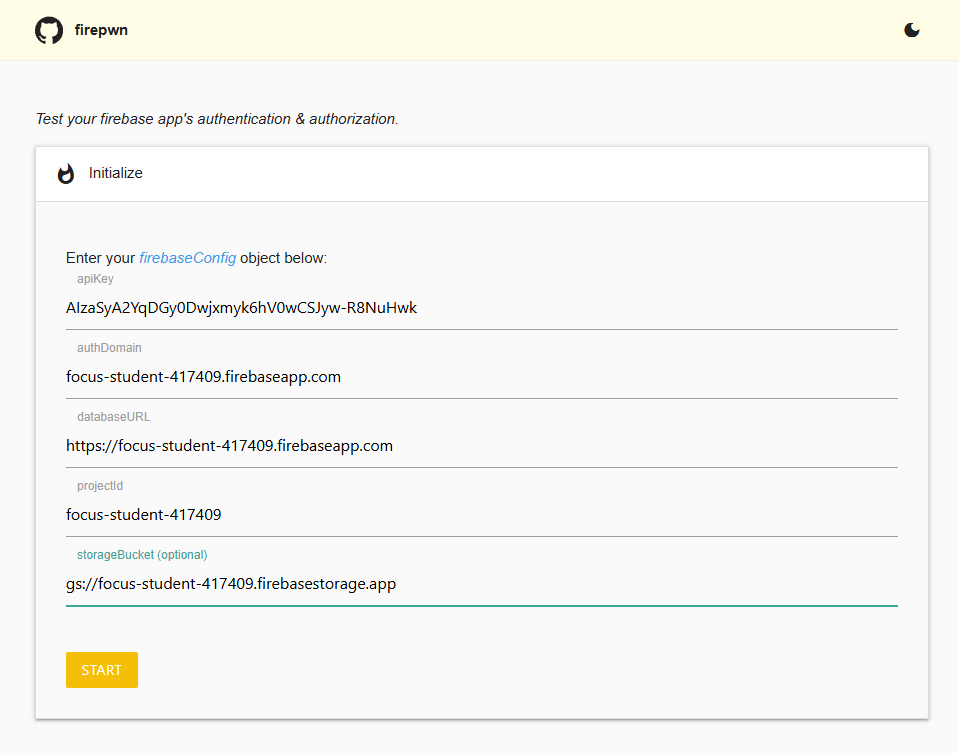
Task: Click the firepwn title text
Action: 101,30
